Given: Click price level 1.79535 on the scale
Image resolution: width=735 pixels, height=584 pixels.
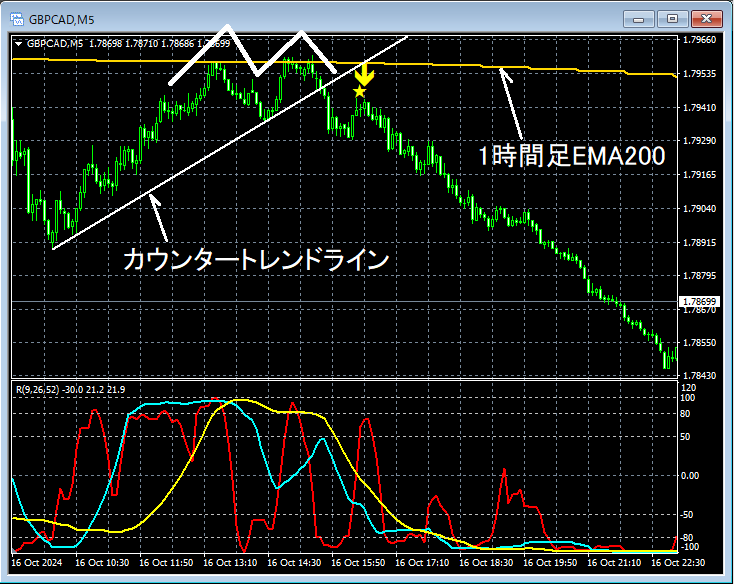Looking at the screenshot, I should point(699,74).
